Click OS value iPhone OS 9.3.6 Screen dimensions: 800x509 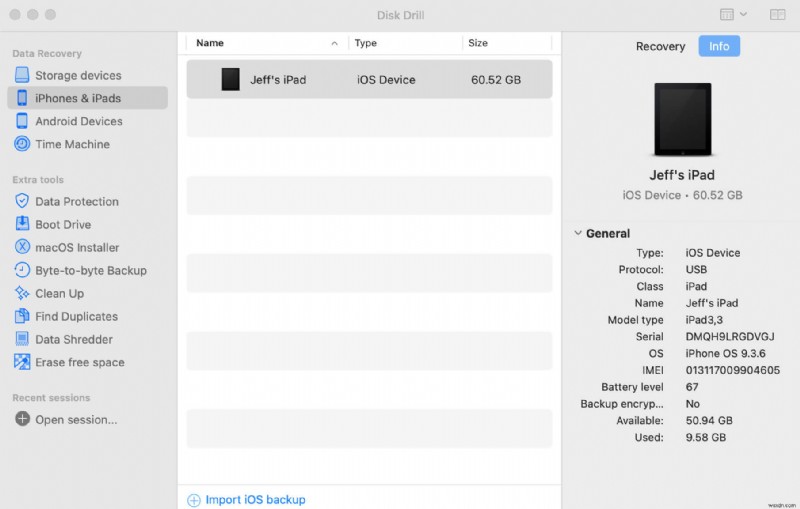click(725, 353)
